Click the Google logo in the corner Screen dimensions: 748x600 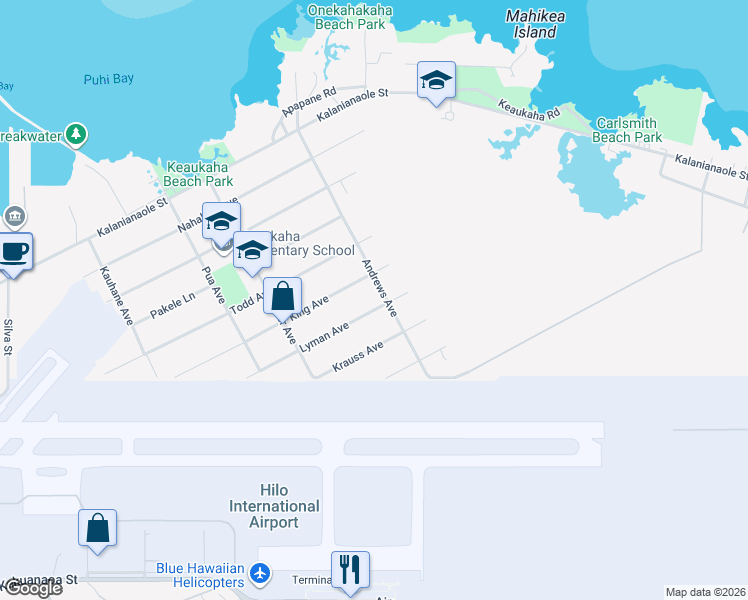pyautogui.click(x=32, y=587)
